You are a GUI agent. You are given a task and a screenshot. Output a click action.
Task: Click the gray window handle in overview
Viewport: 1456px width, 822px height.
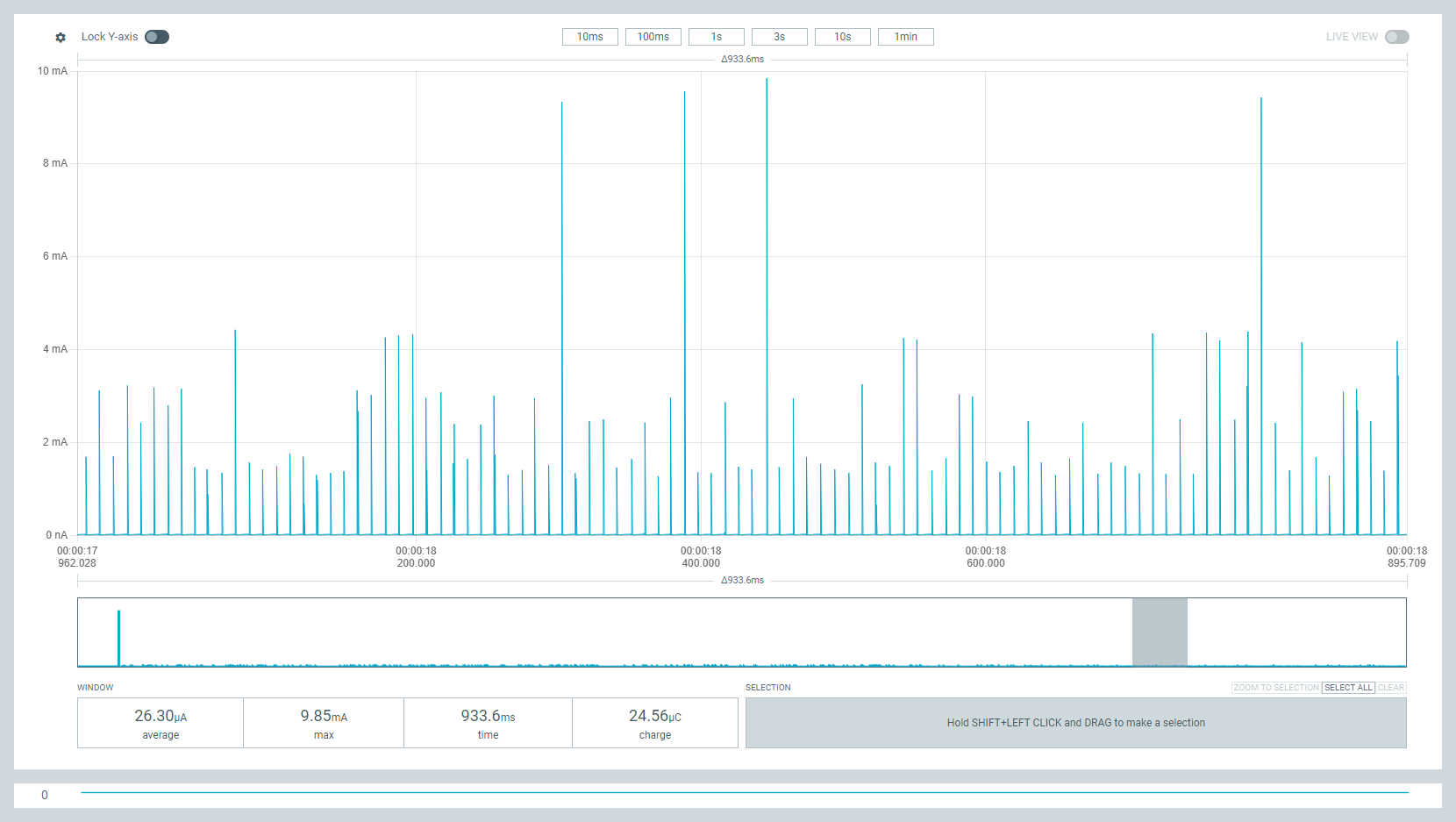click(1160, 632)
